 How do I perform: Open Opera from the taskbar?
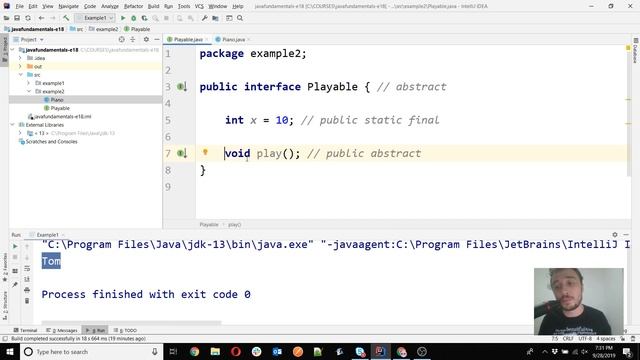tap(236, 351)
